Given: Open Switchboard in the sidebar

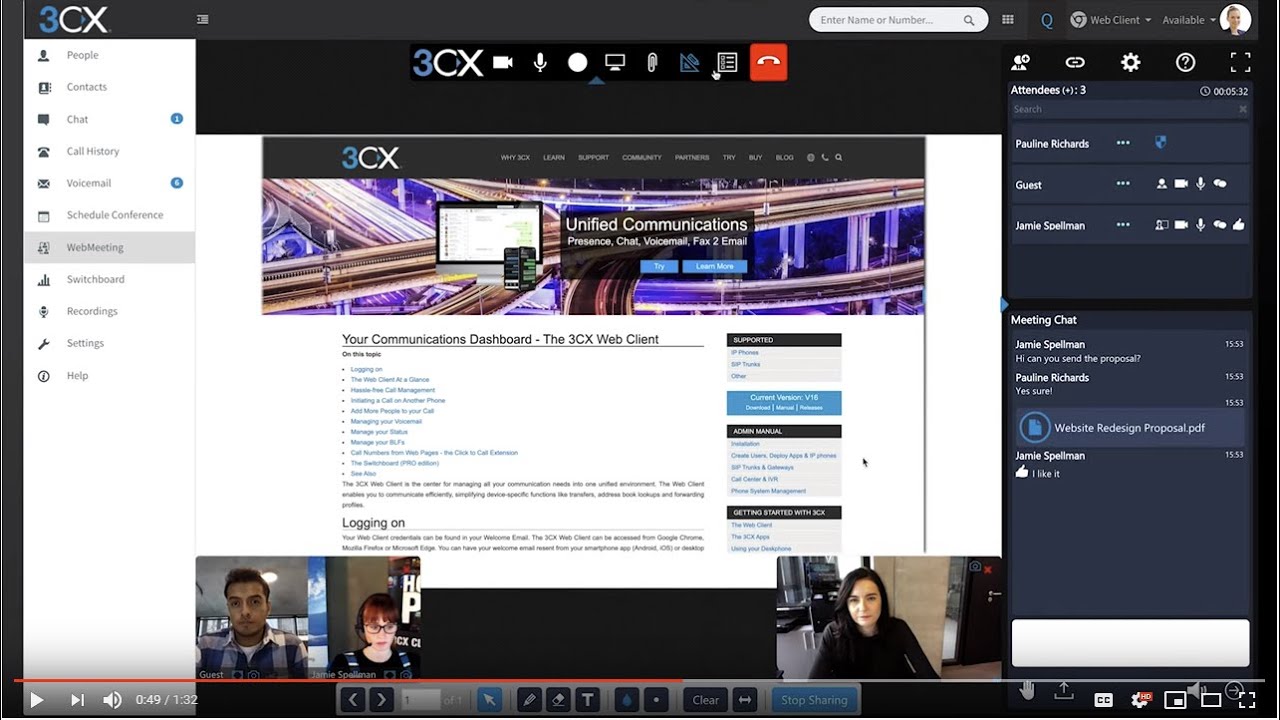Looking at the screenshot, I should coord(110,279).
